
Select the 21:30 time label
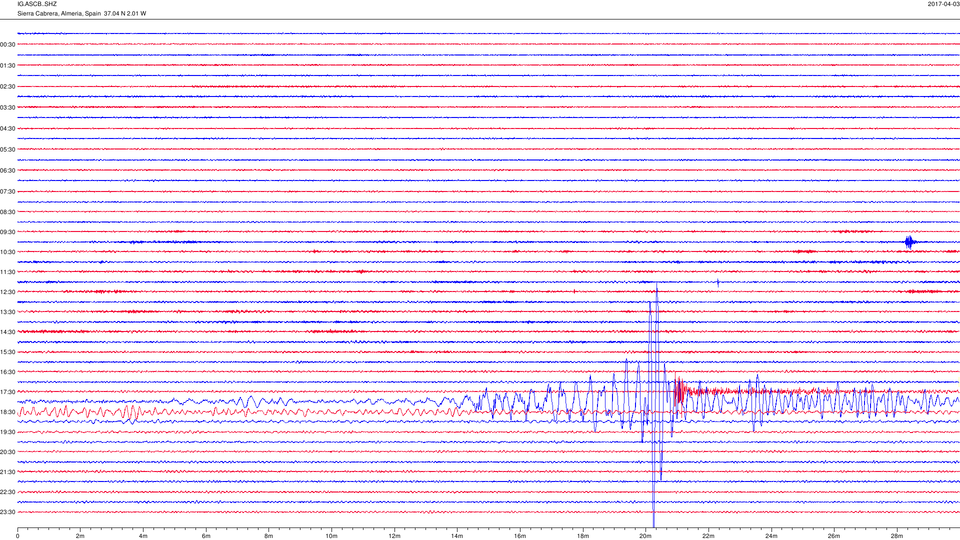coord(7,472)
